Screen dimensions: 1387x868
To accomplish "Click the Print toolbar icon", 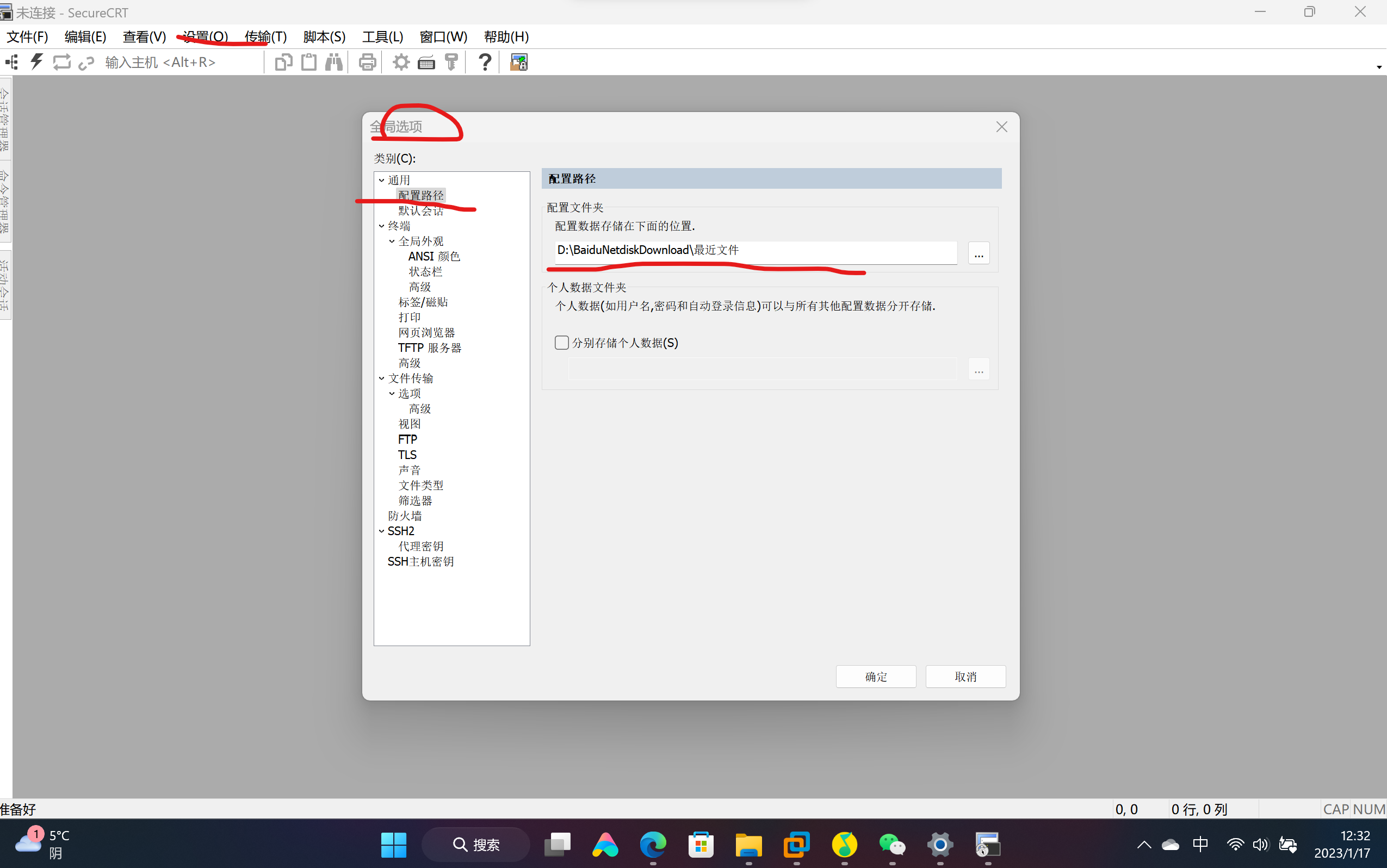I will coord(367,62).
